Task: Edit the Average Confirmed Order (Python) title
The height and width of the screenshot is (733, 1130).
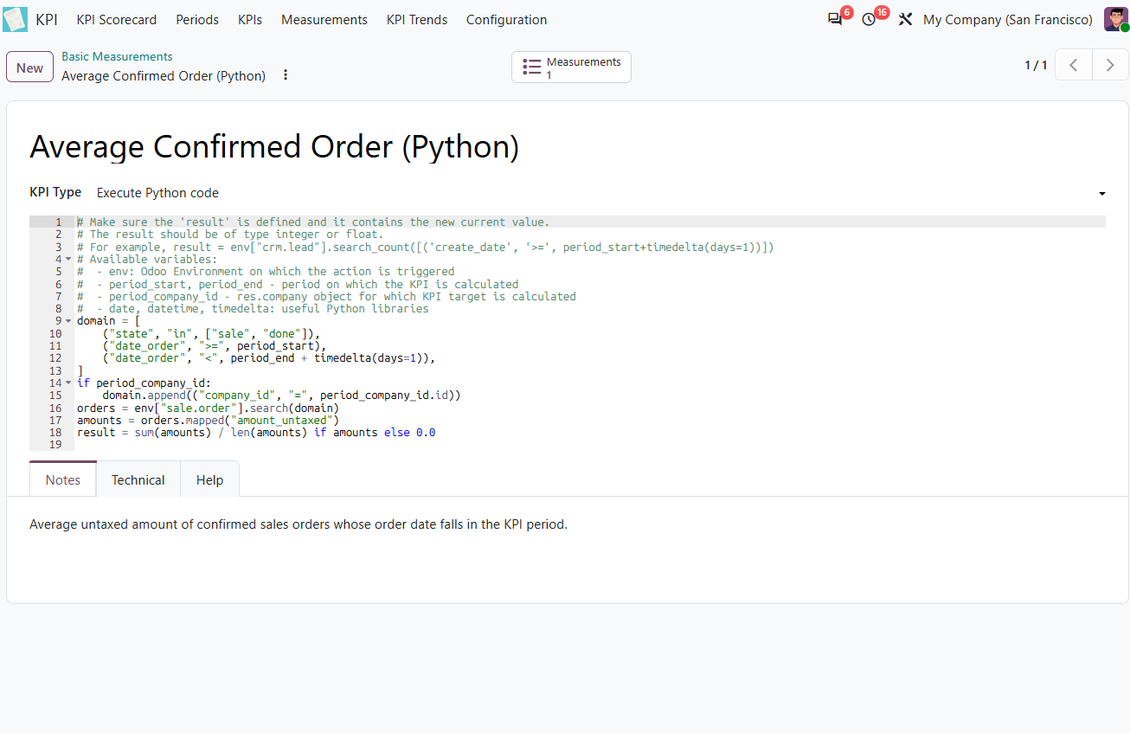Action: coord(274,147)
